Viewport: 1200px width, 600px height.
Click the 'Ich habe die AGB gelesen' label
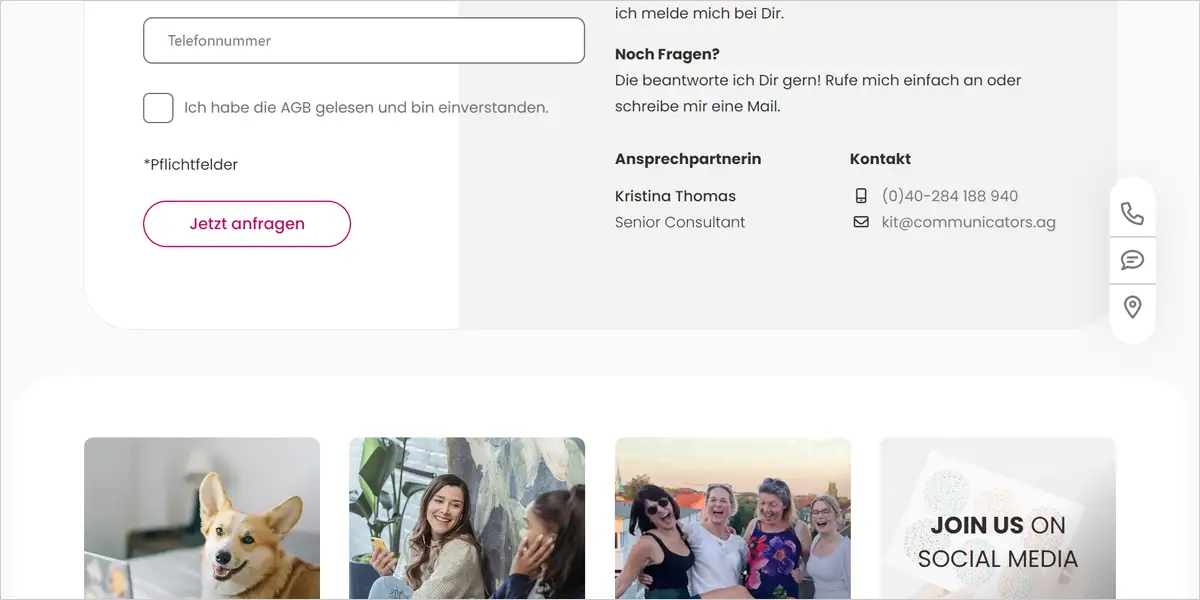(366, 108)
